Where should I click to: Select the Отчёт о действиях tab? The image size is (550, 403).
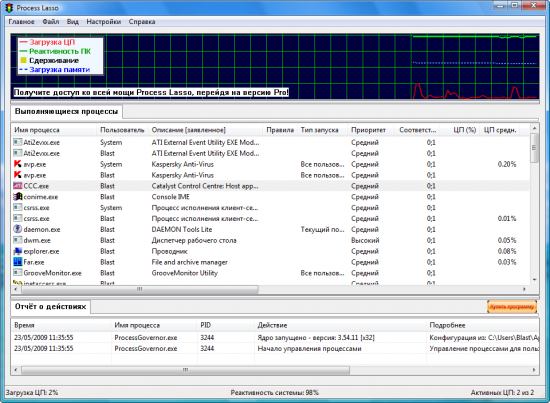coord(51,307)
